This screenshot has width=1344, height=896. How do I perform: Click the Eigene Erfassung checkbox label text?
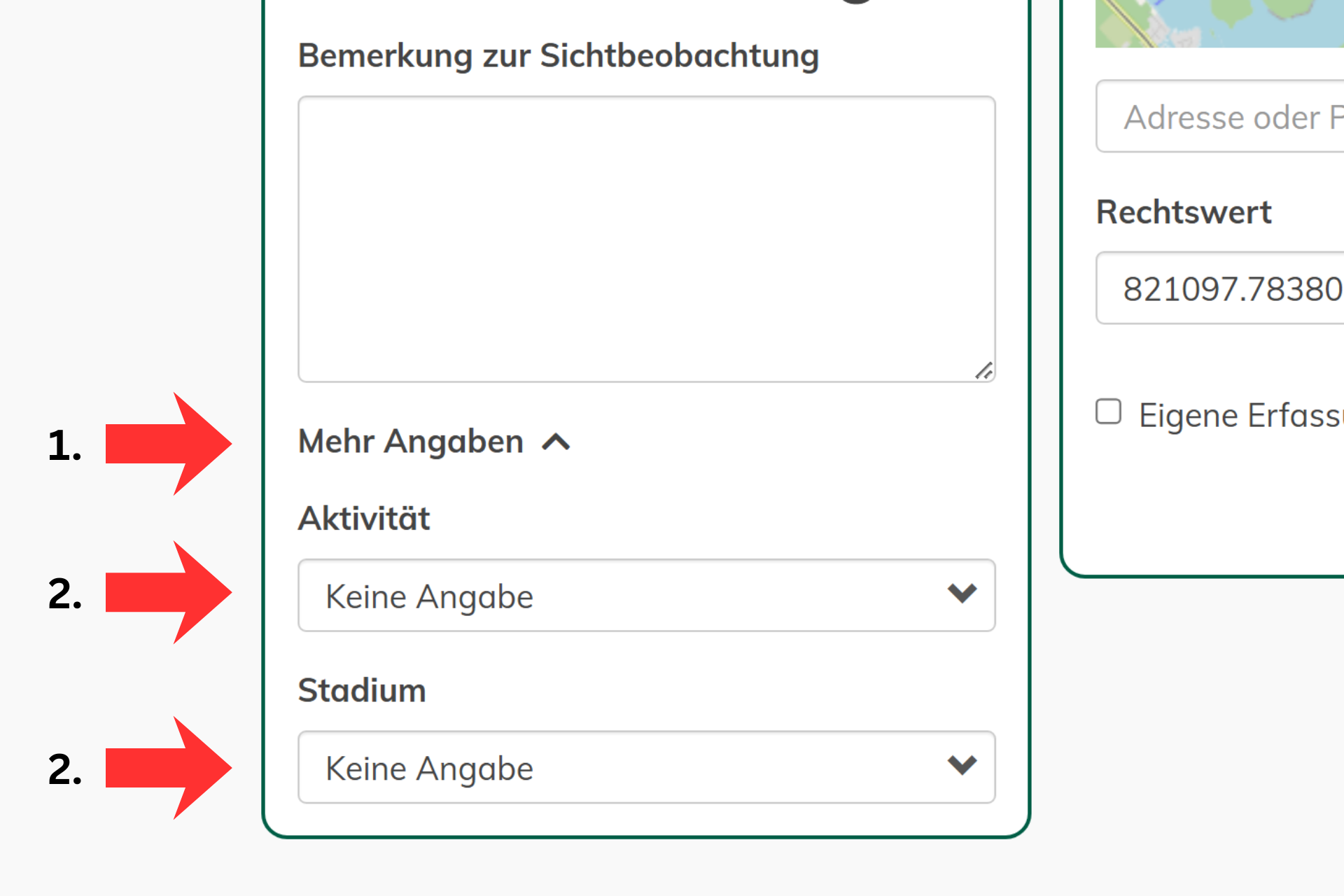click(x=1240, y=415)
